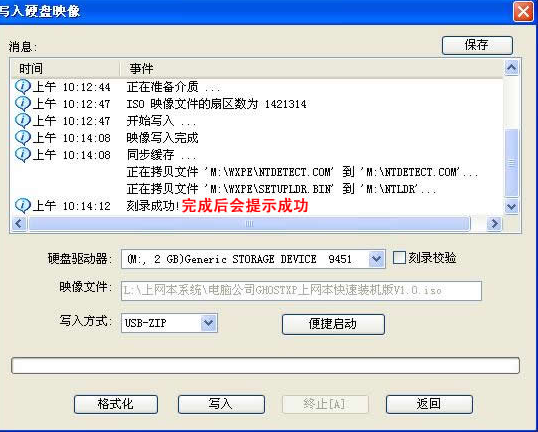Click the 映像文件 path field

pos(301,291)
